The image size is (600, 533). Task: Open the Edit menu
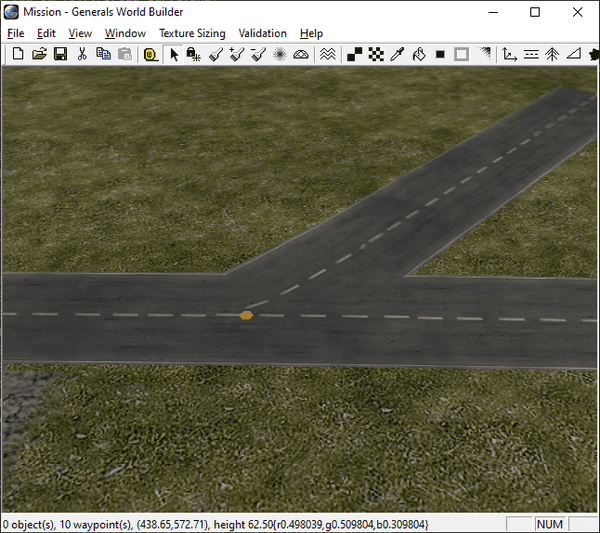pos(46,34)
